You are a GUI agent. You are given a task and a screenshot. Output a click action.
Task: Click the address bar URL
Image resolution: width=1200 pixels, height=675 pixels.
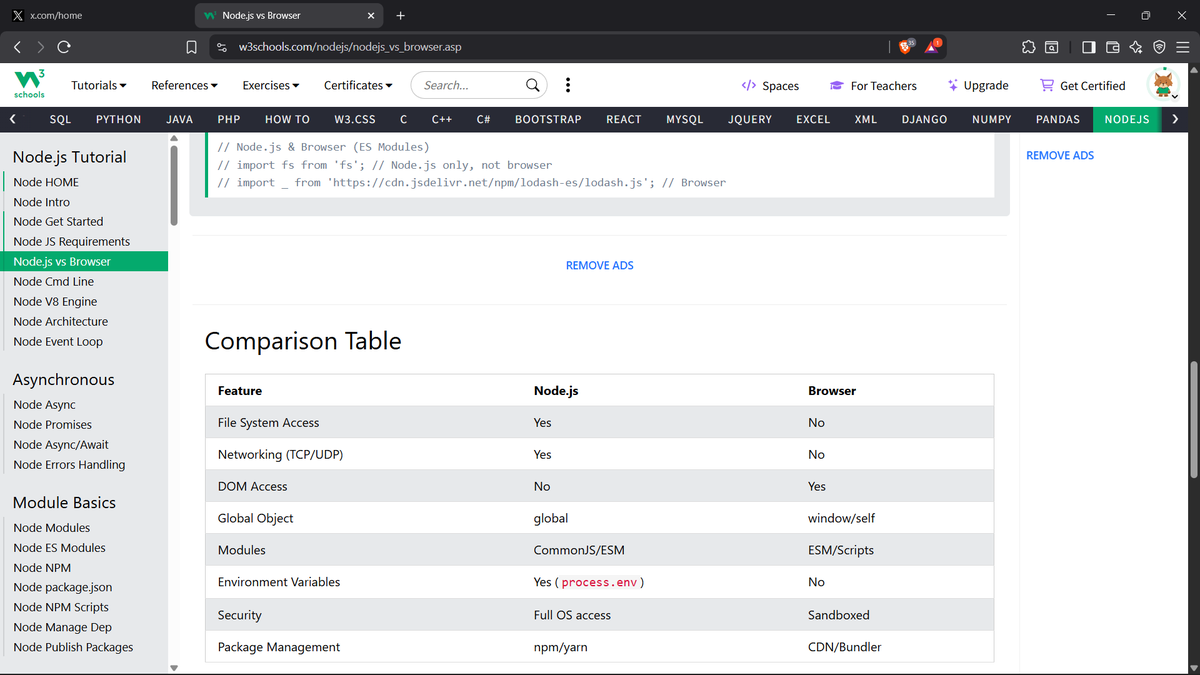click(350, 47)
